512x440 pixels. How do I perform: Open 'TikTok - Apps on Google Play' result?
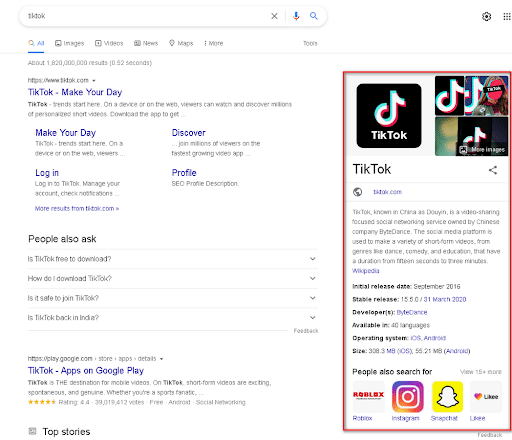click(x=86, y=371)
